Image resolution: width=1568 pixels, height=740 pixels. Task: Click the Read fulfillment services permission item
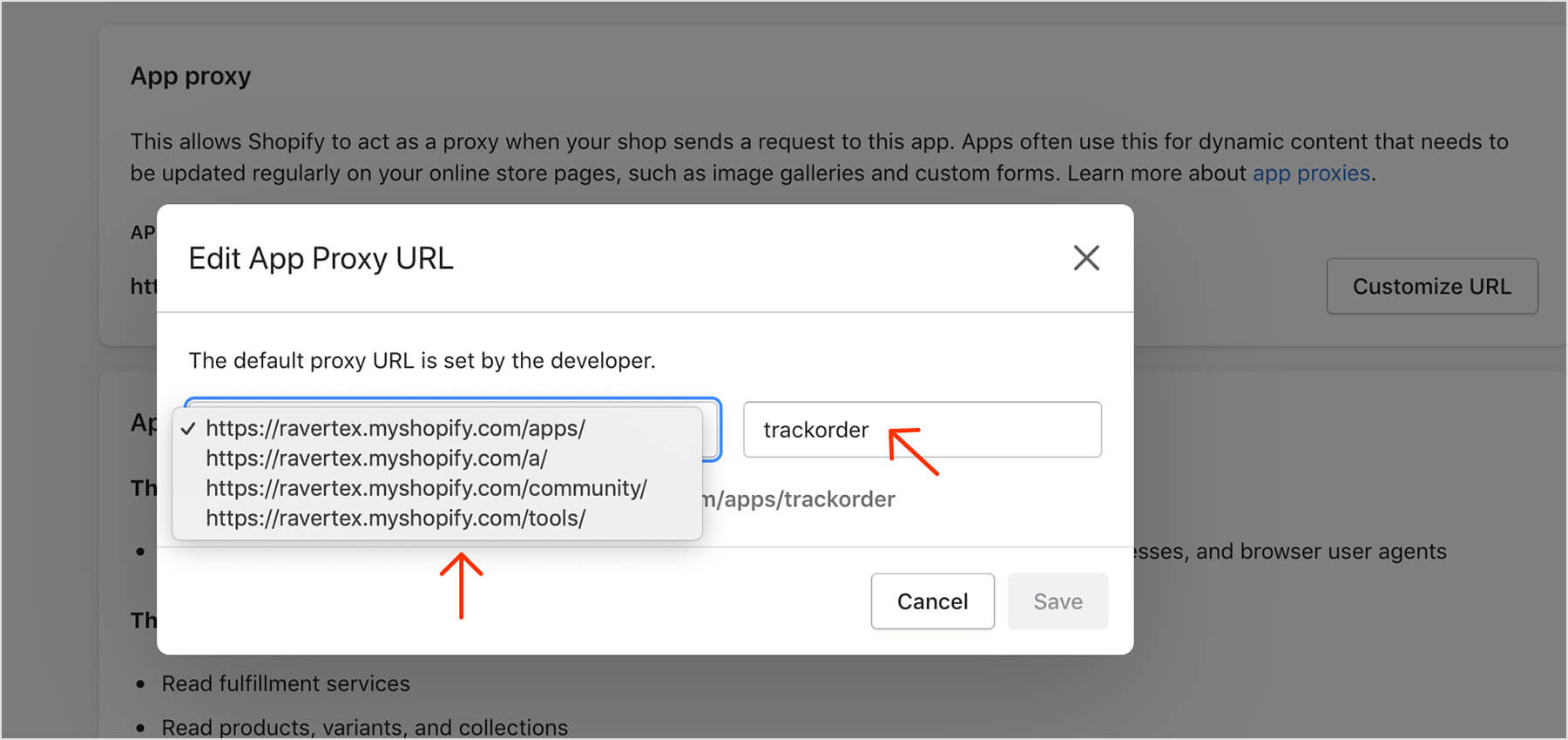[285, 683]
